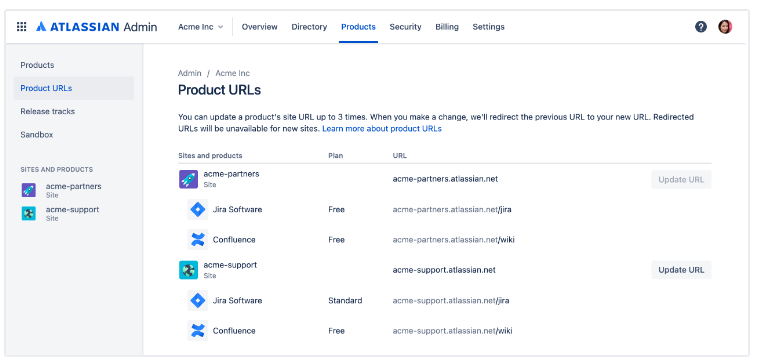This screenshot has width=757, height=364.
Task: Click Confluence icon under acme-partners
Action: (x=197, y=239)
